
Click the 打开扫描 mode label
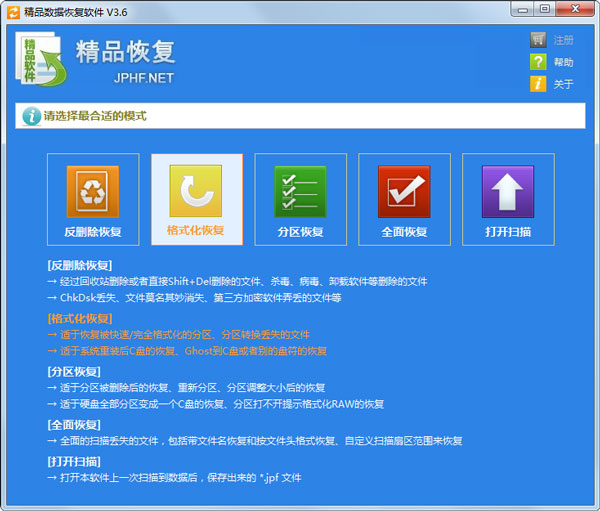508,232
